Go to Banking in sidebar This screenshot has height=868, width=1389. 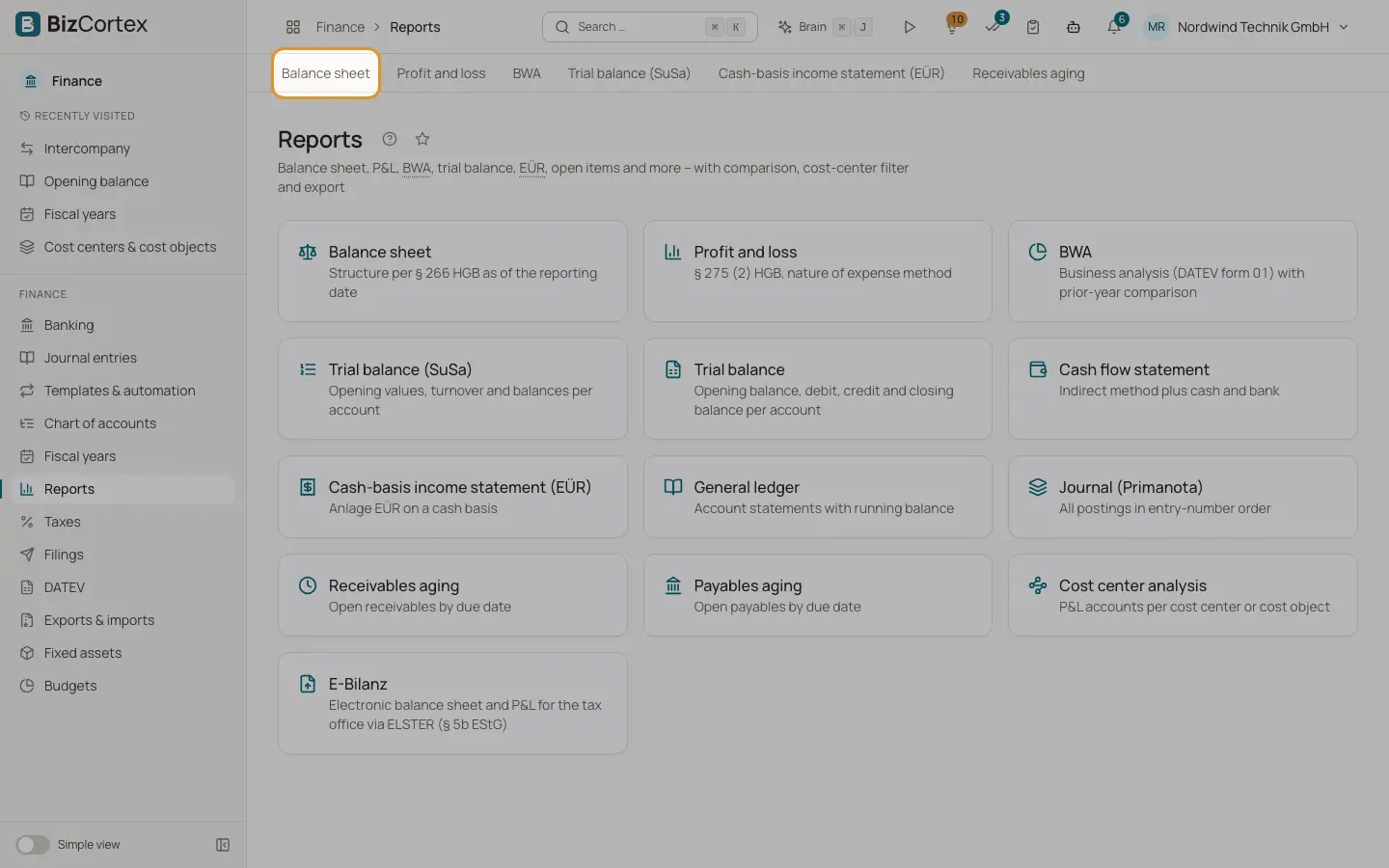pyautogui.click(x=123, y=325)
